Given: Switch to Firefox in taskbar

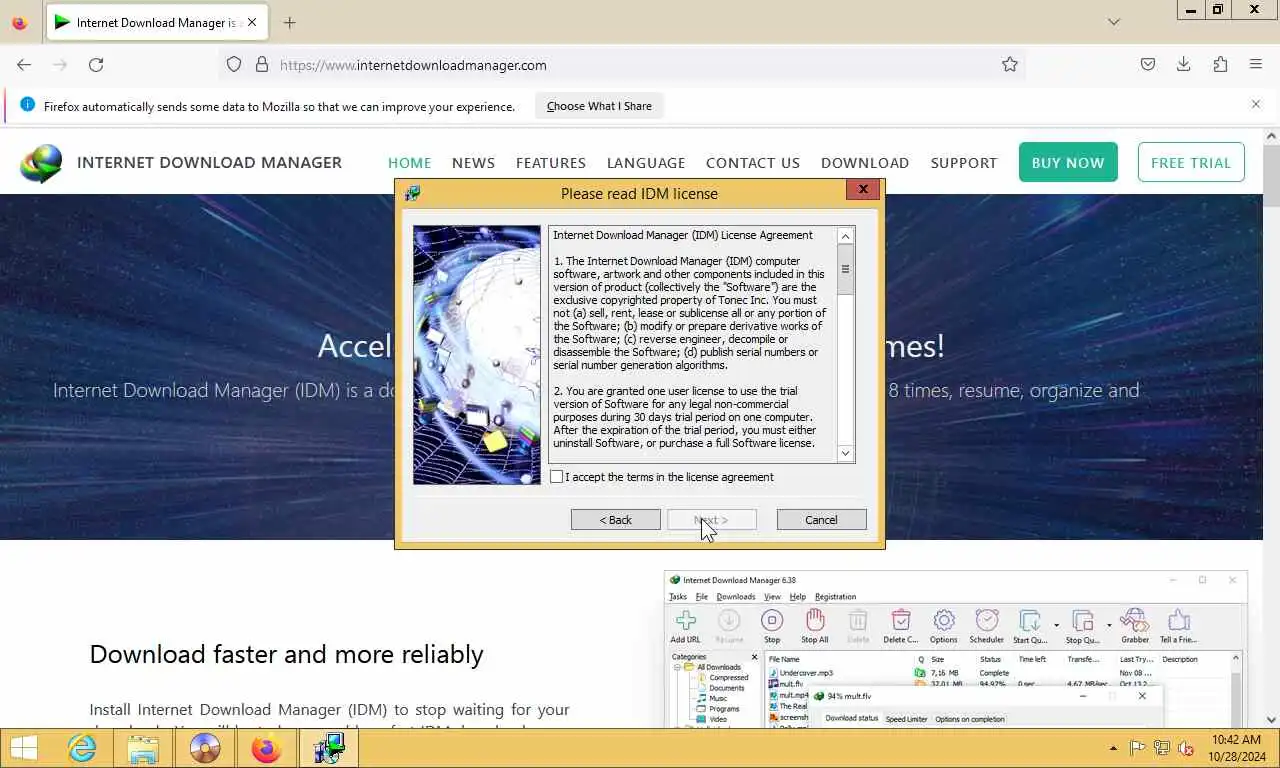Looking at the screenshot, I should pos(266,748).
